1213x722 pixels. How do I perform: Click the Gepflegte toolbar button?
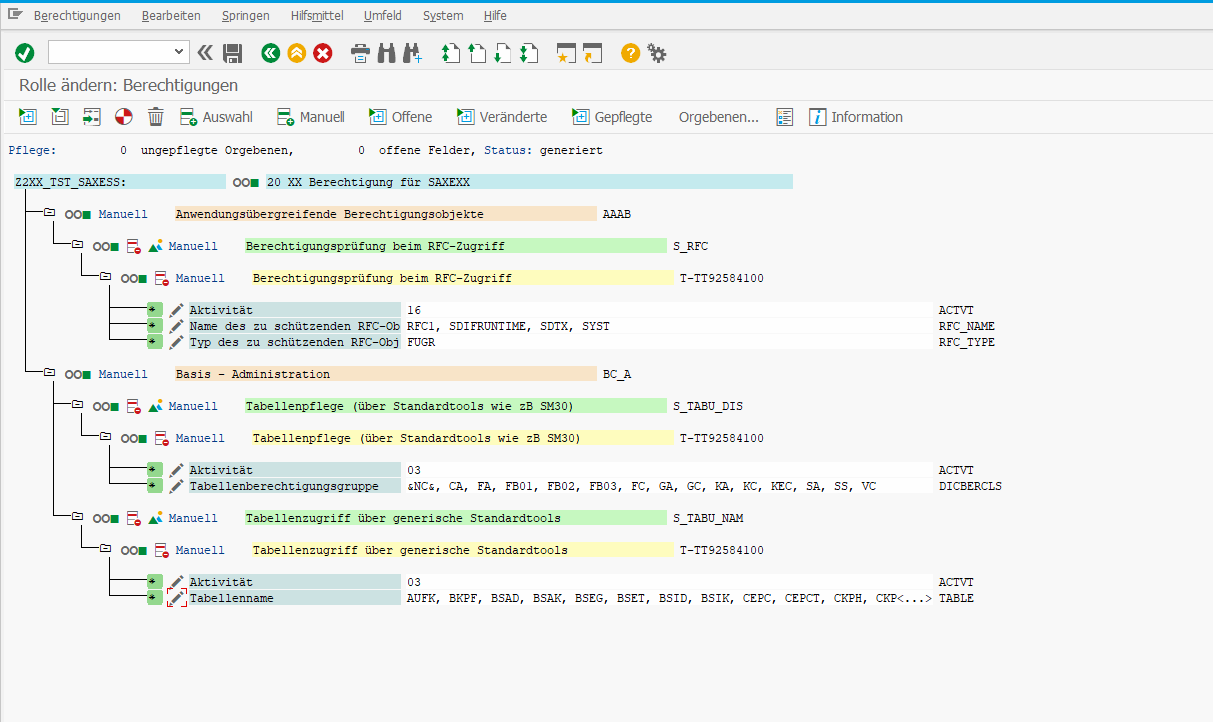612,117
